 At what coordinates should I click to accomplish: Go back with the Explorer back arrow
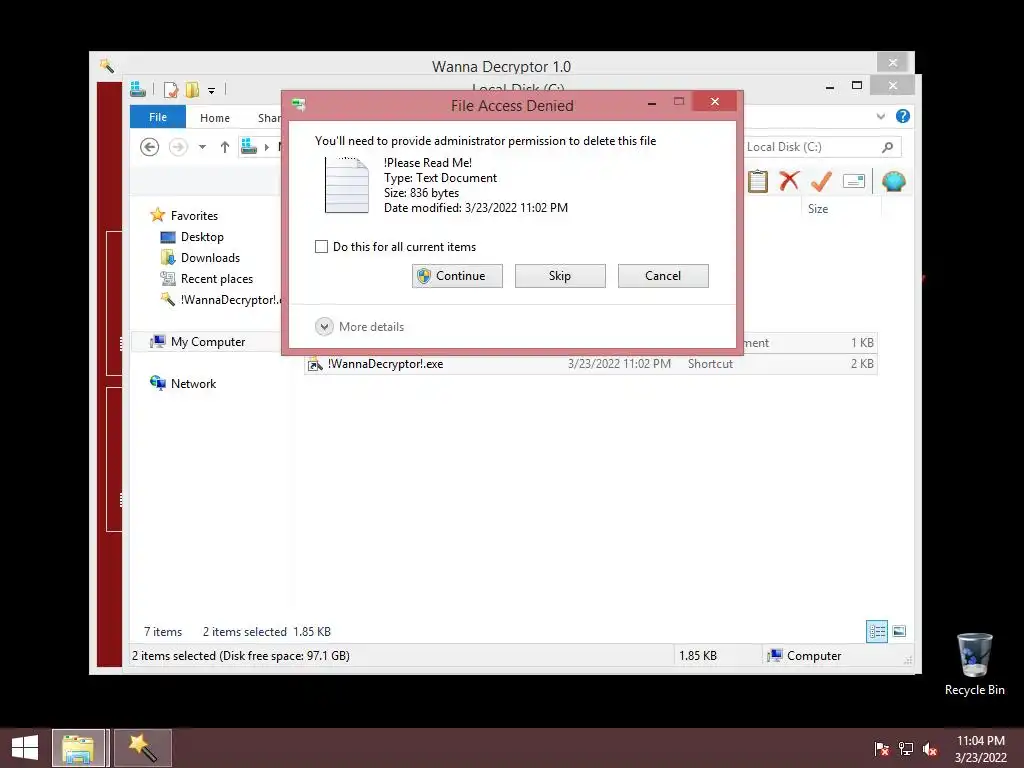(x=150, y=147)
